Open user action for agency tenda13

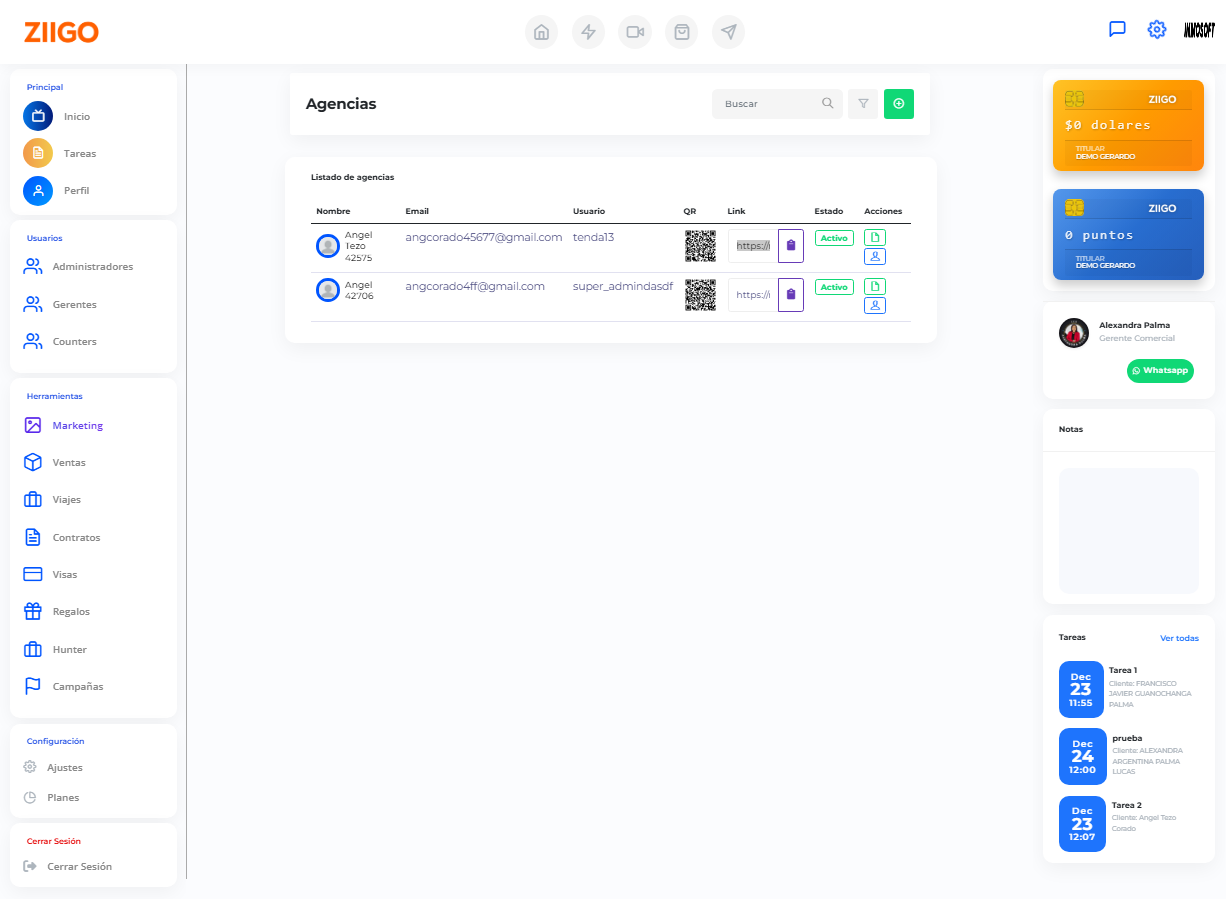875,256
